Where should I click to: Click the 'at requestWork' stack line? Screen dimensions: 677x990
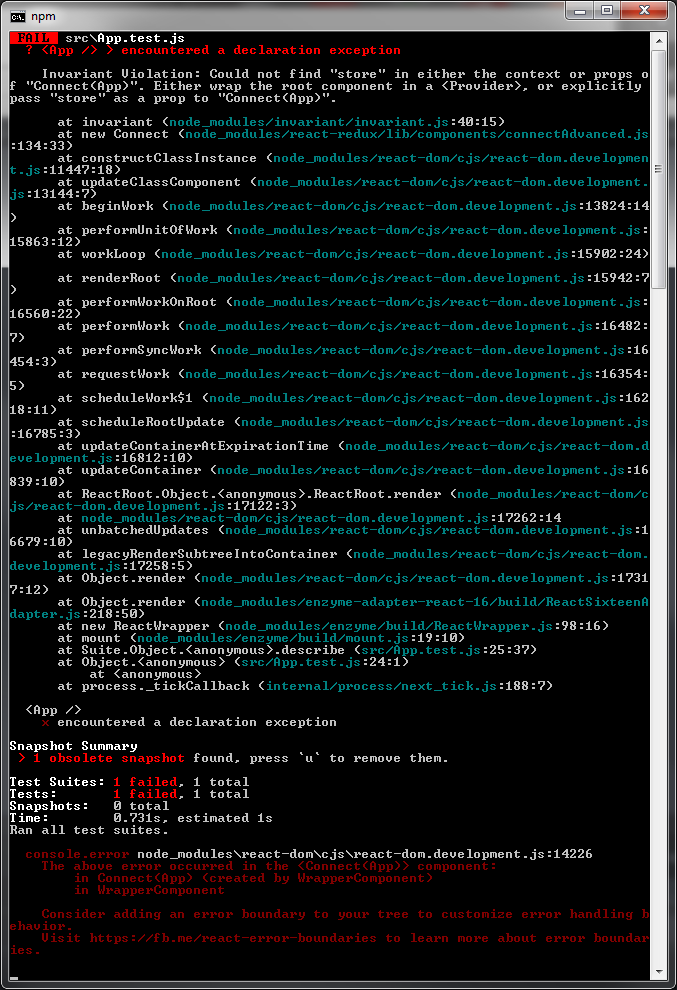[329, 379]
